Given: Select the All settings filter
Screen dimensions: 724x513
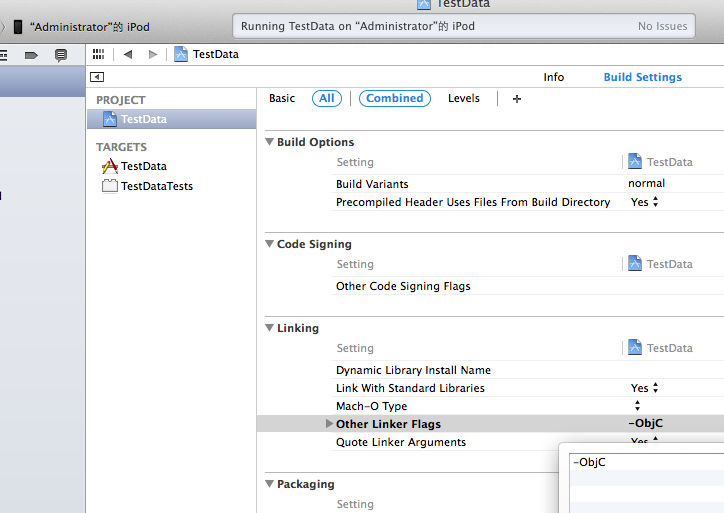Looking at the screenshot, I should pyautogui.click(x=327, y=98).
